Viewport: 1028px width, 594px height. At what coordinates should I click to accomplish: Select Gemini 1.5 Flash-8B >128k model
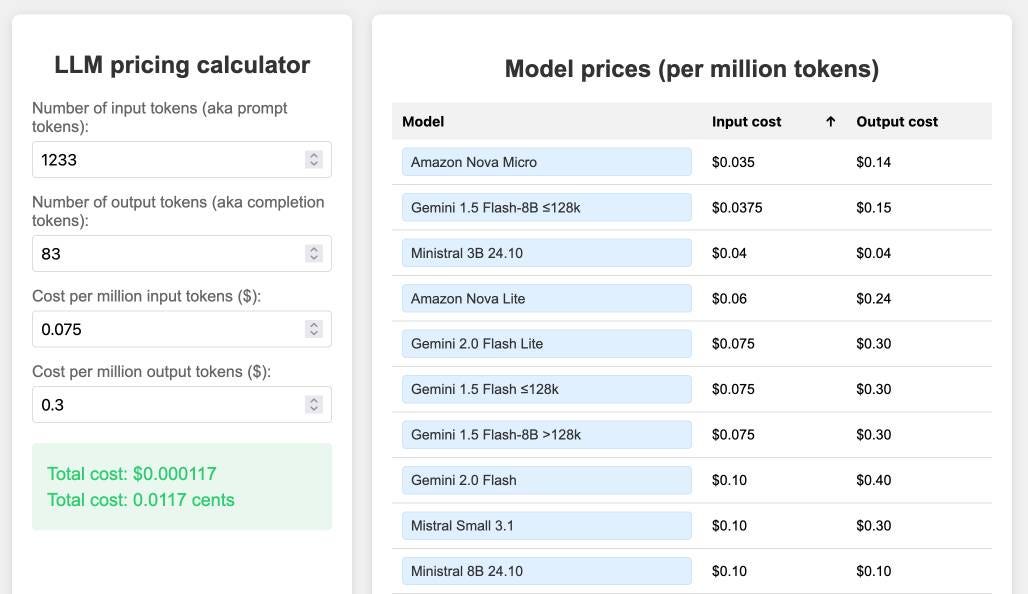coord(547,435)
